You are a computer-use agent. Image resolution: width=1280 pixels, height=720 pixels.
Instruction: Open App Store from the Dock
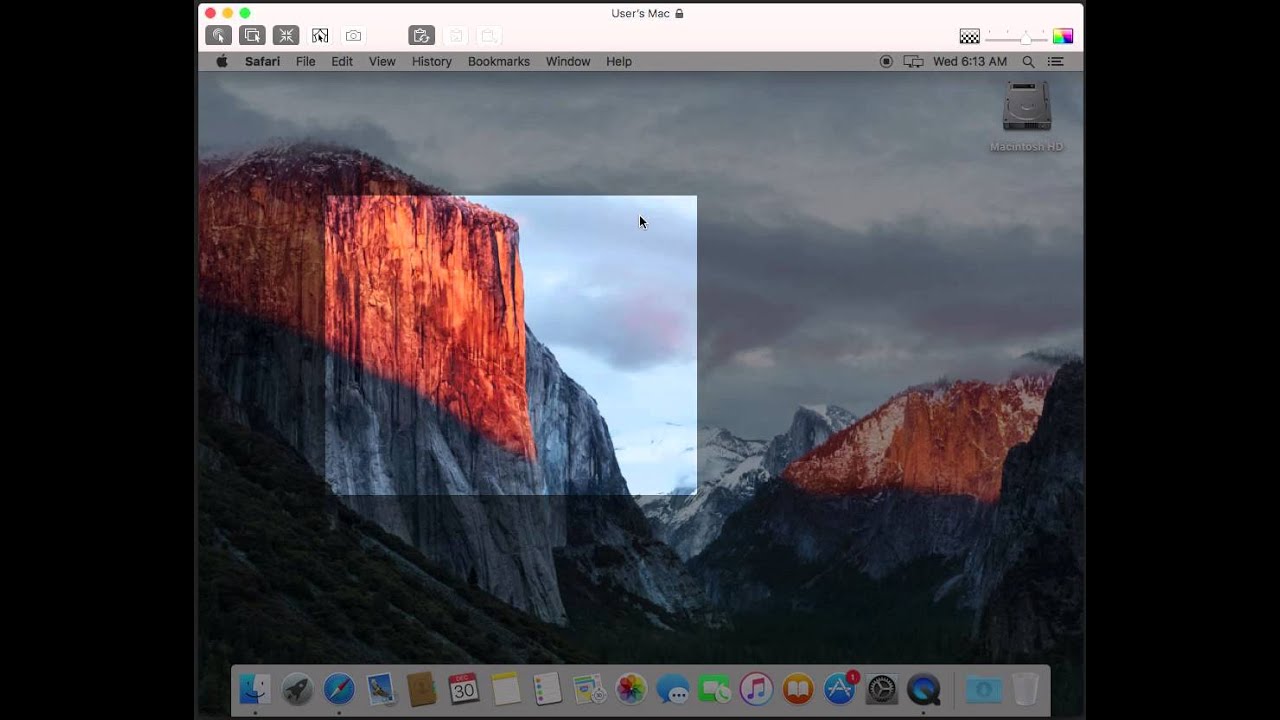pos(840,689)
